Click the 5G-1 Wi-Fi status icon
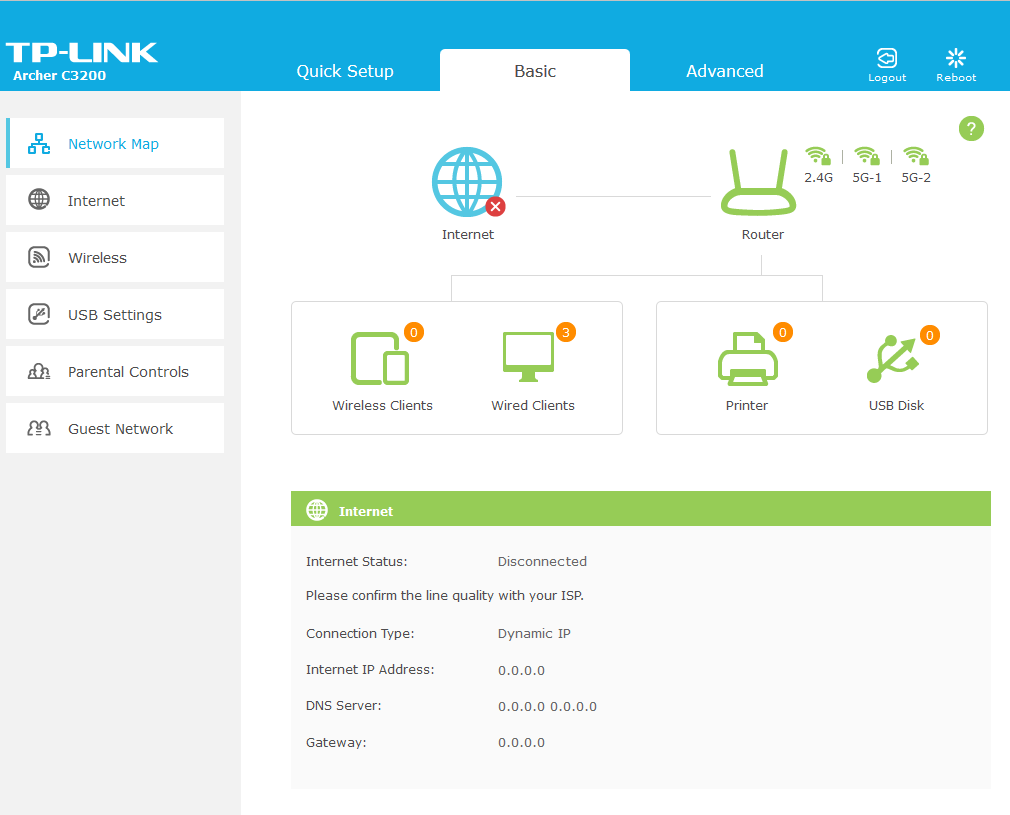This screenshot has height=815, width=1010. 866,157
